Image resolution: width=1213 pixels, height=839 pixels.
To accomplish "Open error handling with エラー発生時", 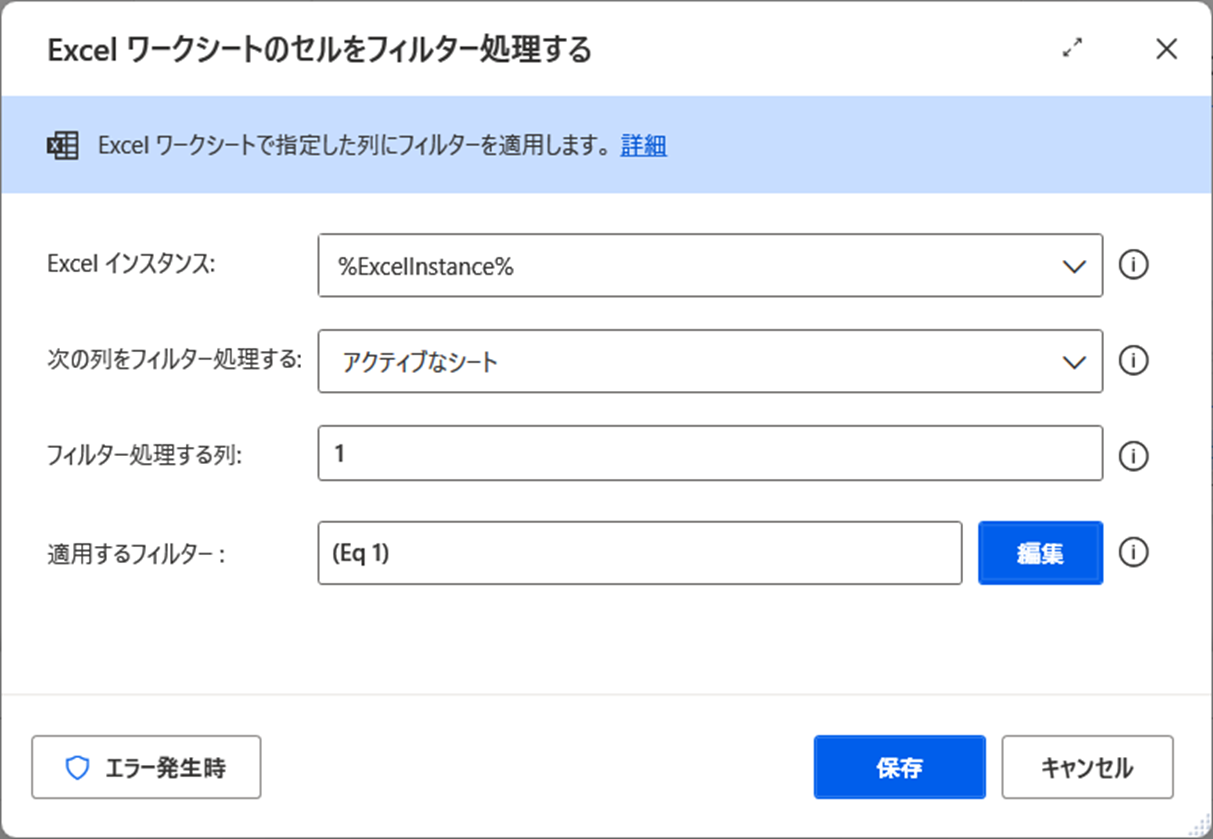I will point(146,767).
